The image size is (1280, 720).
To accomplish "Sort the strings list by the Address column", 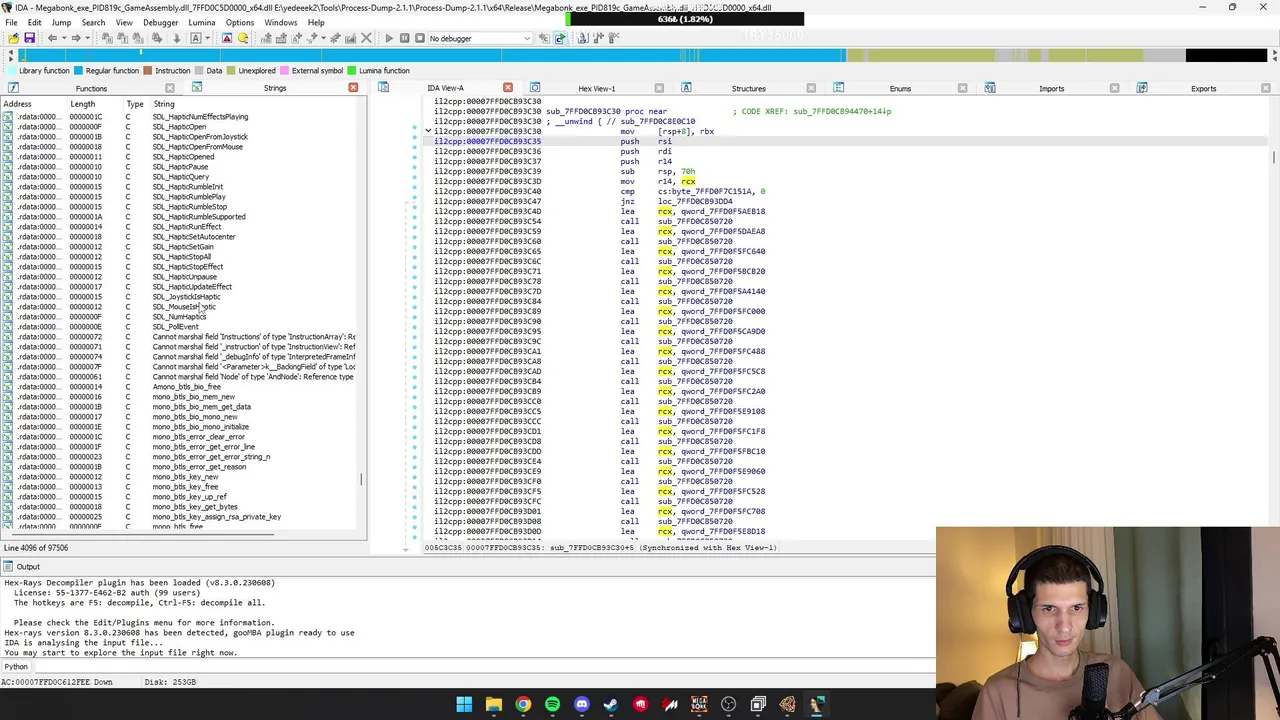I will pyautogui.click(x=34, y=104).
